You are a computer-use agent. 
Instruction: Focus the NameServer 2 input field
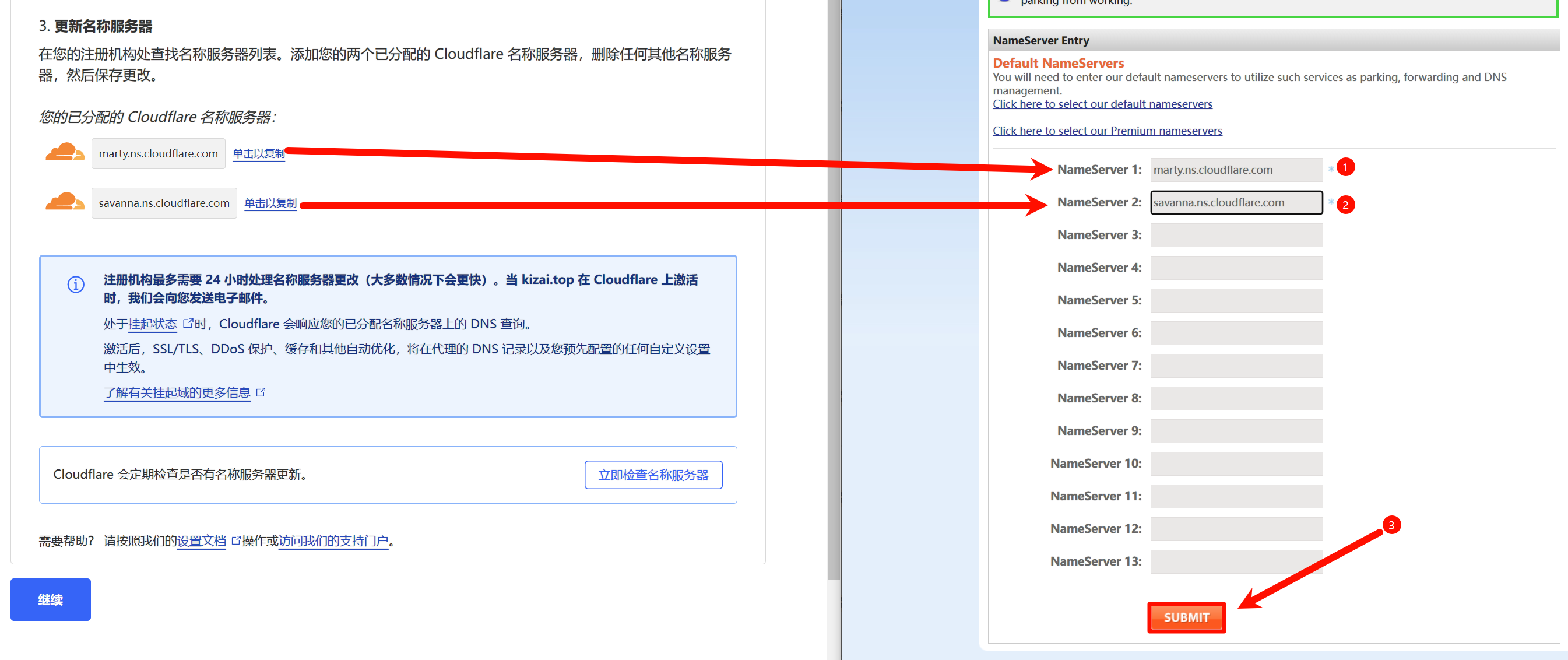(x=1236, y=203)
